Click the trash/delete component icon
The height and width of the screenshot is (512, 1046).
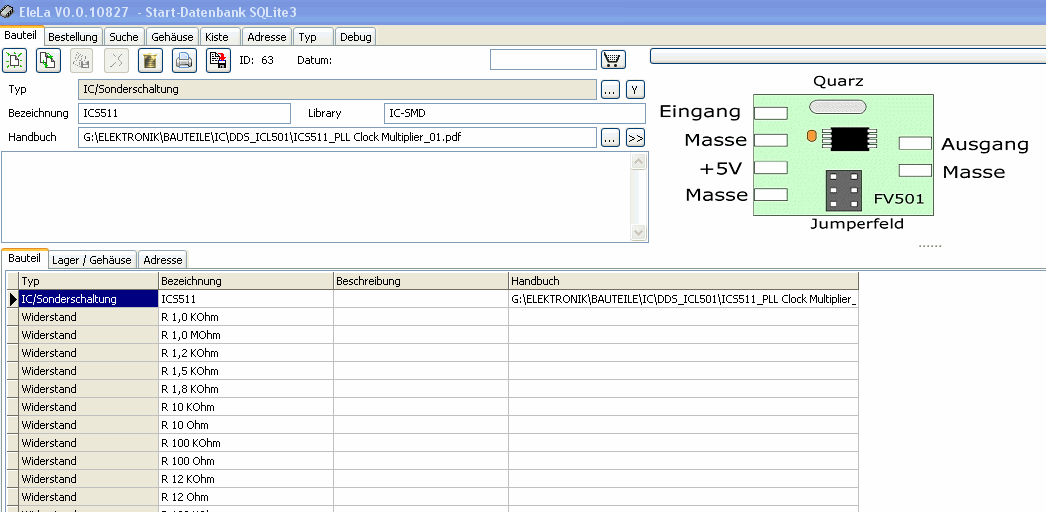(151, 60)
